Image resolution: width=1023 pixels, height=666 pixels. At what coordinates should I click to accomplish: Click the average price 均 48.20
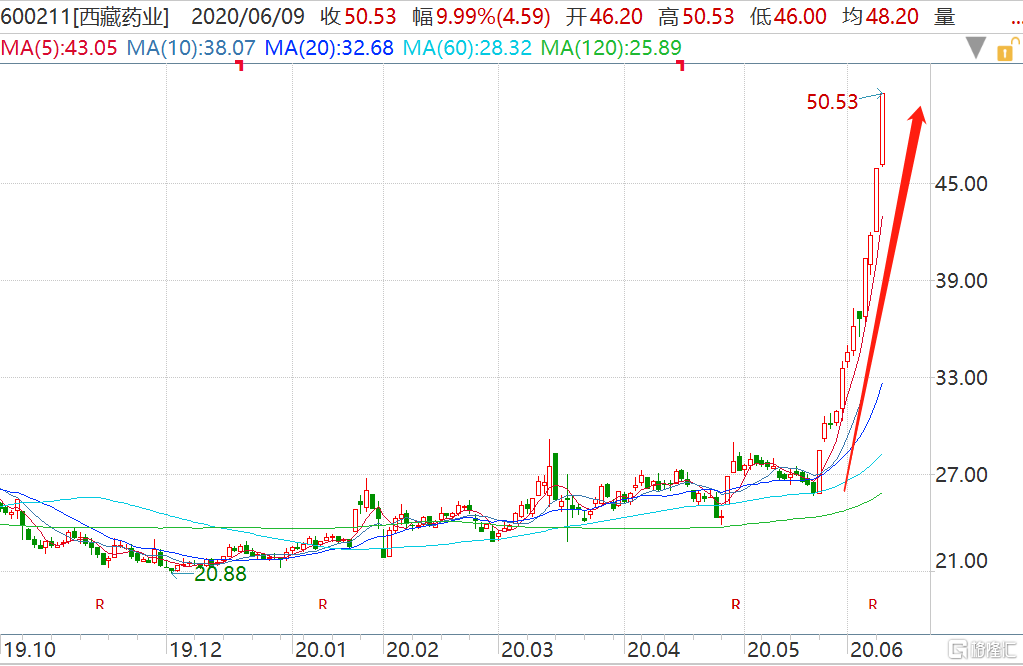pos(880,17)
